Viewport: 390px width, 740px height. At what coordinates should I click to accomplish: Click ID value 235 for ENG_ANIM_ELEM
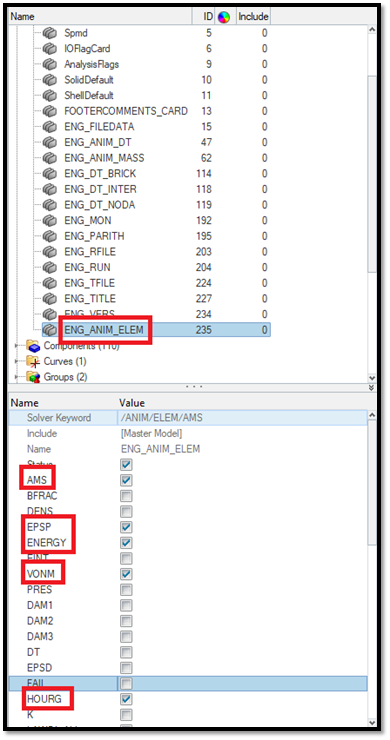click(204, 329)
